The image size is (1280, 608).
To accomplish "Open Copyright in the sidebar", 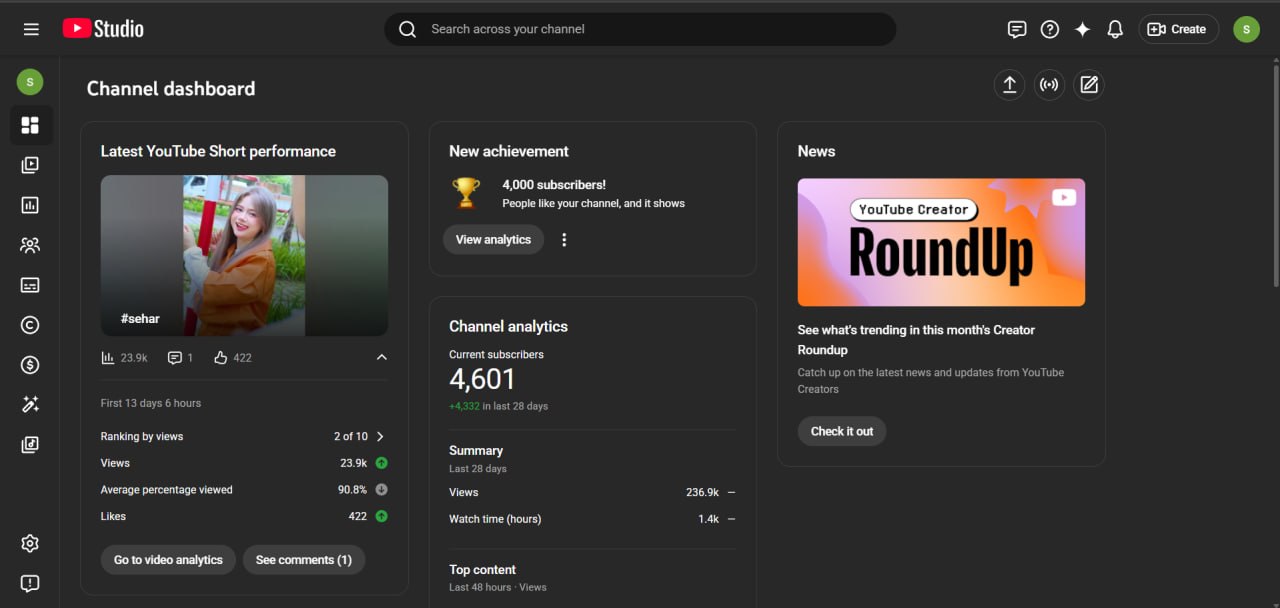I will click(30, 325).
